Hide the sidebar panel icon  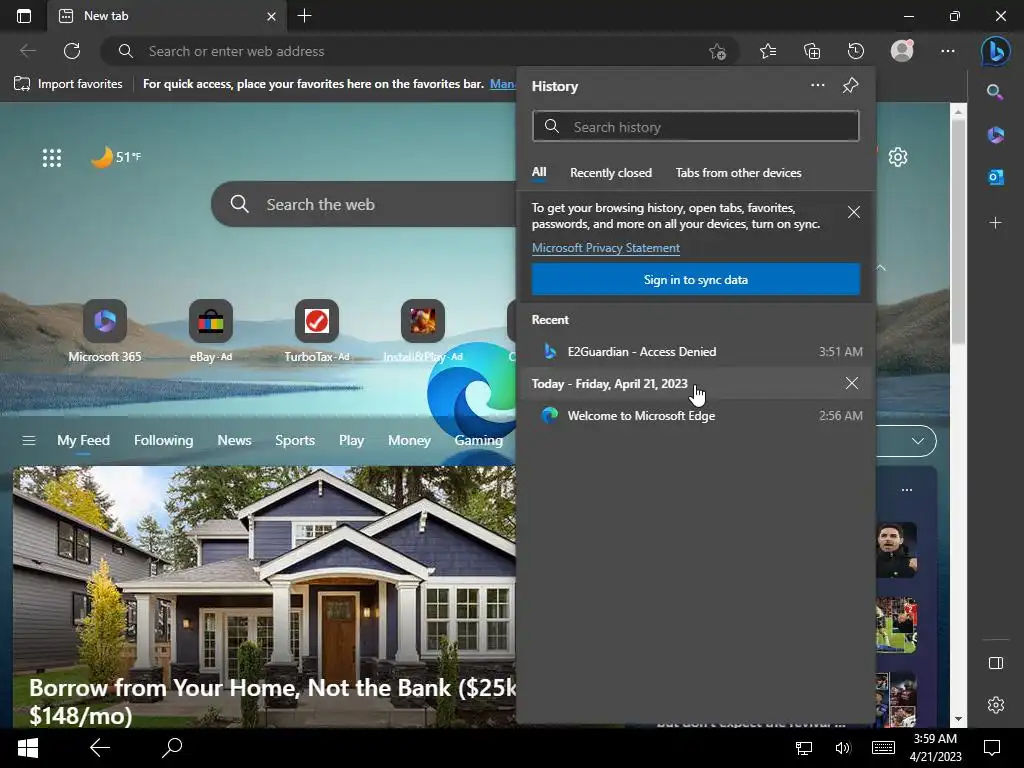[995, 663]
